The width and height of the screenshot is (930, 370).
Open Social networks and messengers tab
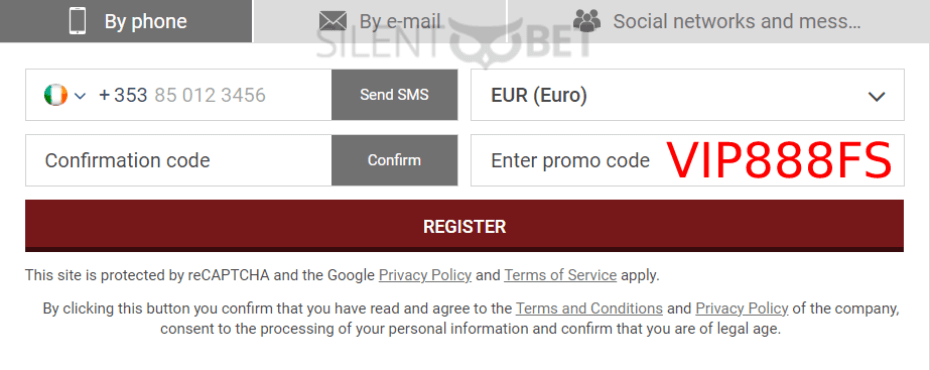pyautogui.click(x=719, y=21)
